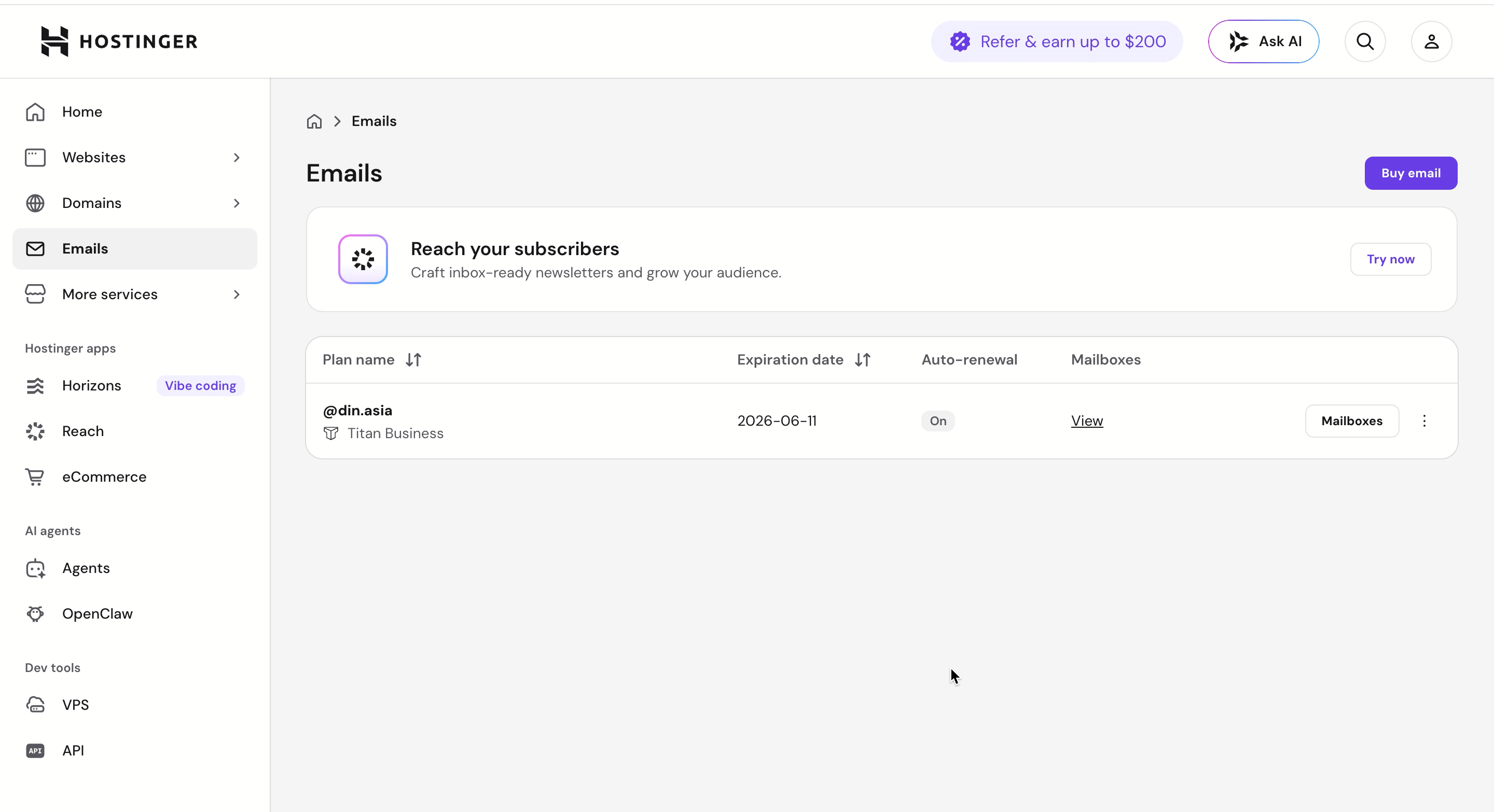1494x812 pixels.
Task: Select Emails in the sidebar
Action: tap(134, 249)
